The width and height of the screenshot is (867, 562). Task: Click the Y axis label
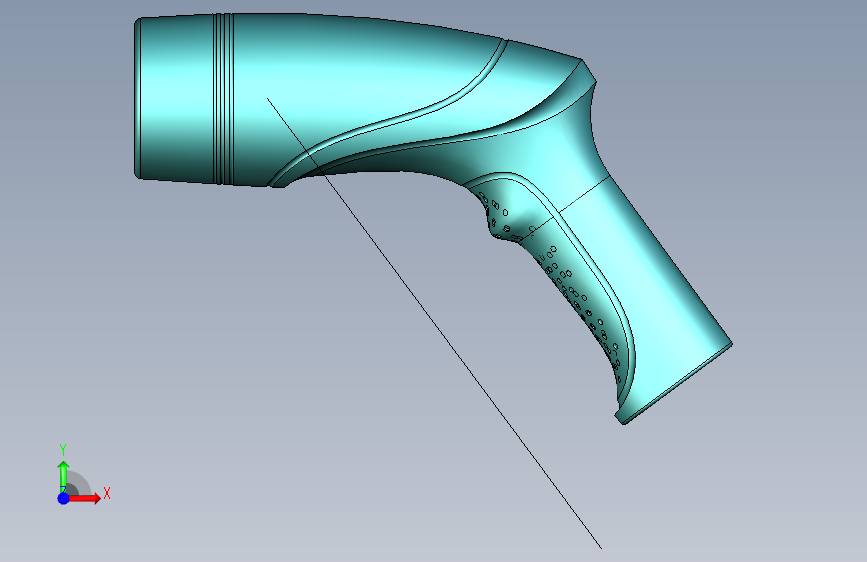(x=63, y=450)
